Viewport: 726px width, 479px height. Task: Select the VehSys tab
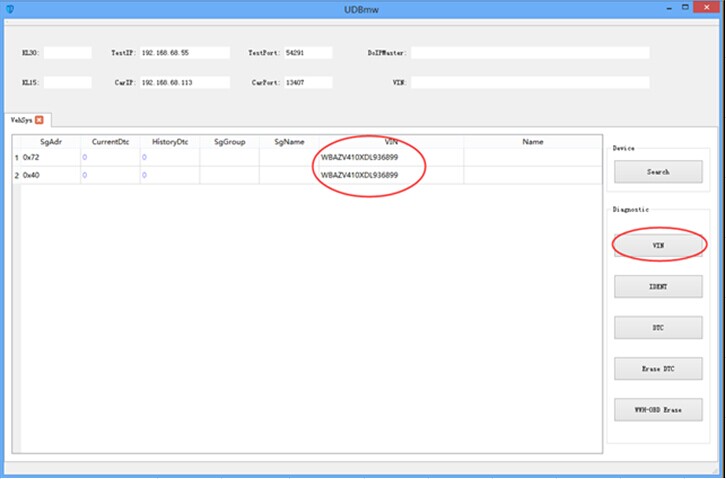pos(22,120)
